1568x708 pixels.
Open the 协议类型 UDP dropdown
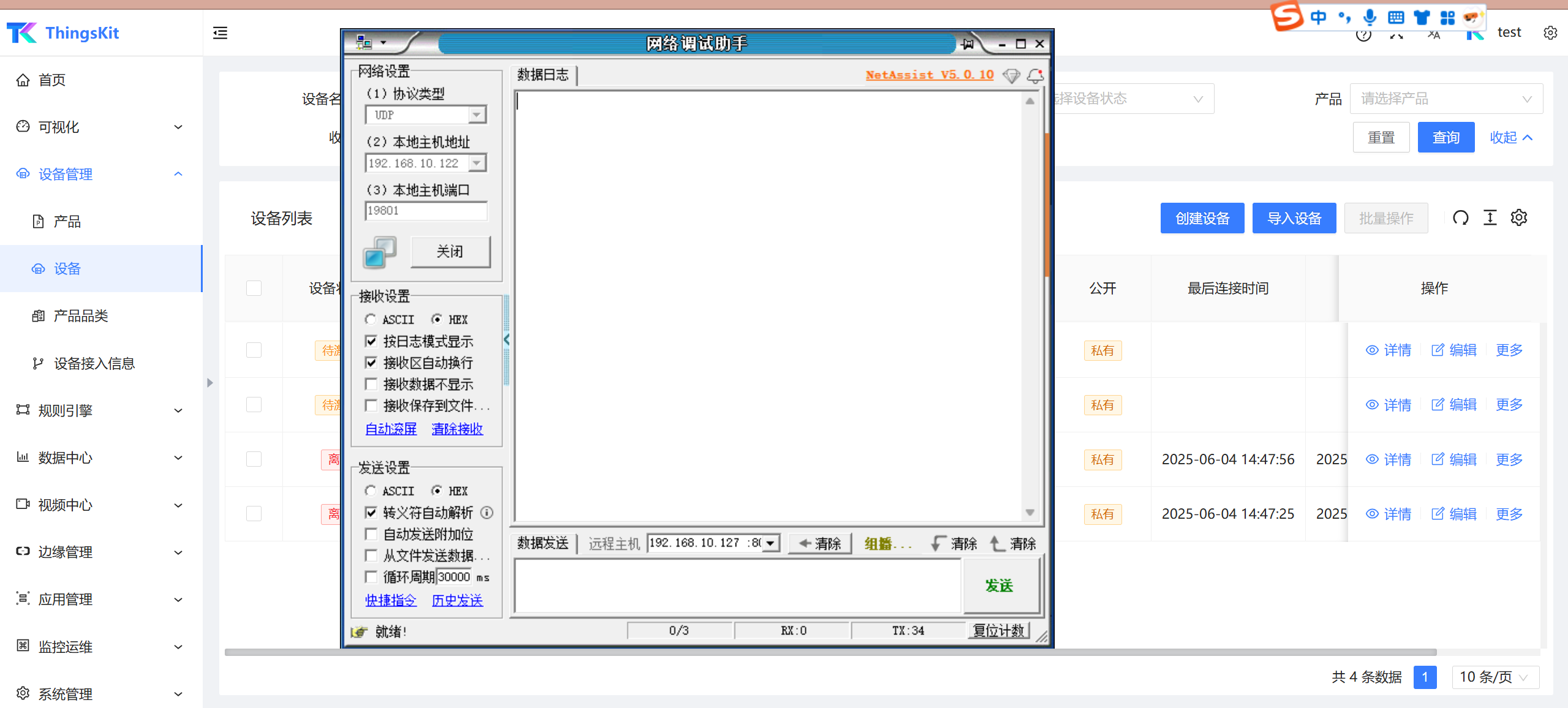(x=477, y=115)
